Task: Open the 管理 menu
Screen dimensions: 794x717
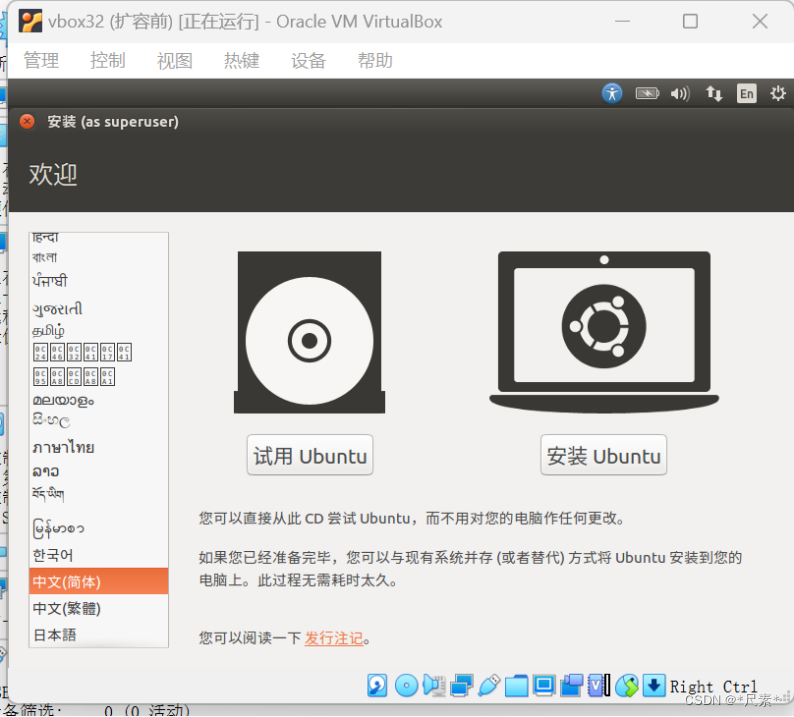Action: 41,61
